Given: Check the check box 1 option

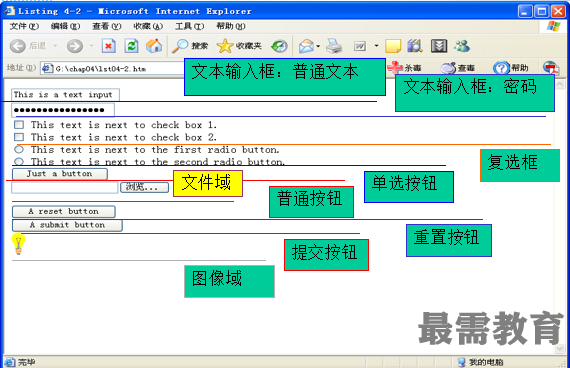Looking at the screenshot, I should tap(19, 125).
